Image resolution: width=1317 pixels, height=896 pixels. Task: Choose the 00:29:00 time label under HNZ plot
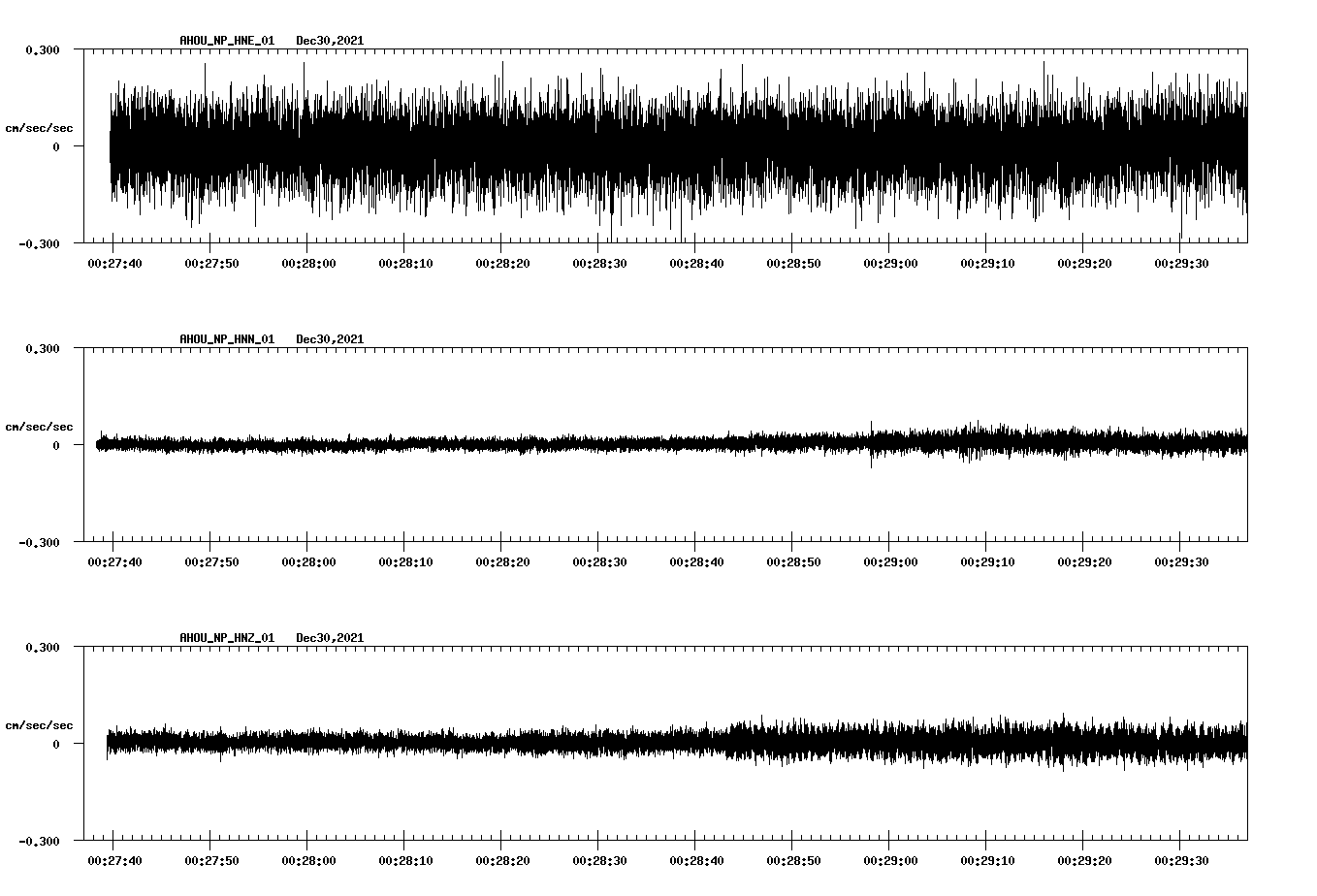pyautogui.click(x=890, y=860)
